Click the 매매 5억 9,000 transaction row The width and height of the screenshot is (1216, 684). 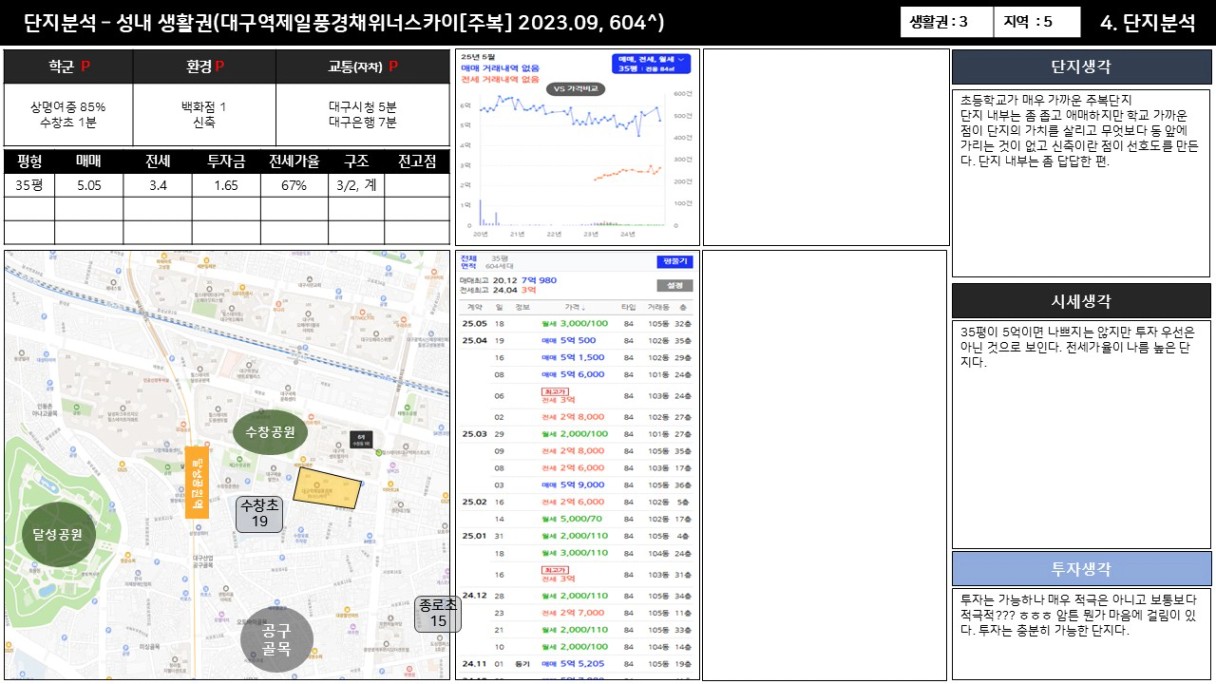[x=575, y=485]
